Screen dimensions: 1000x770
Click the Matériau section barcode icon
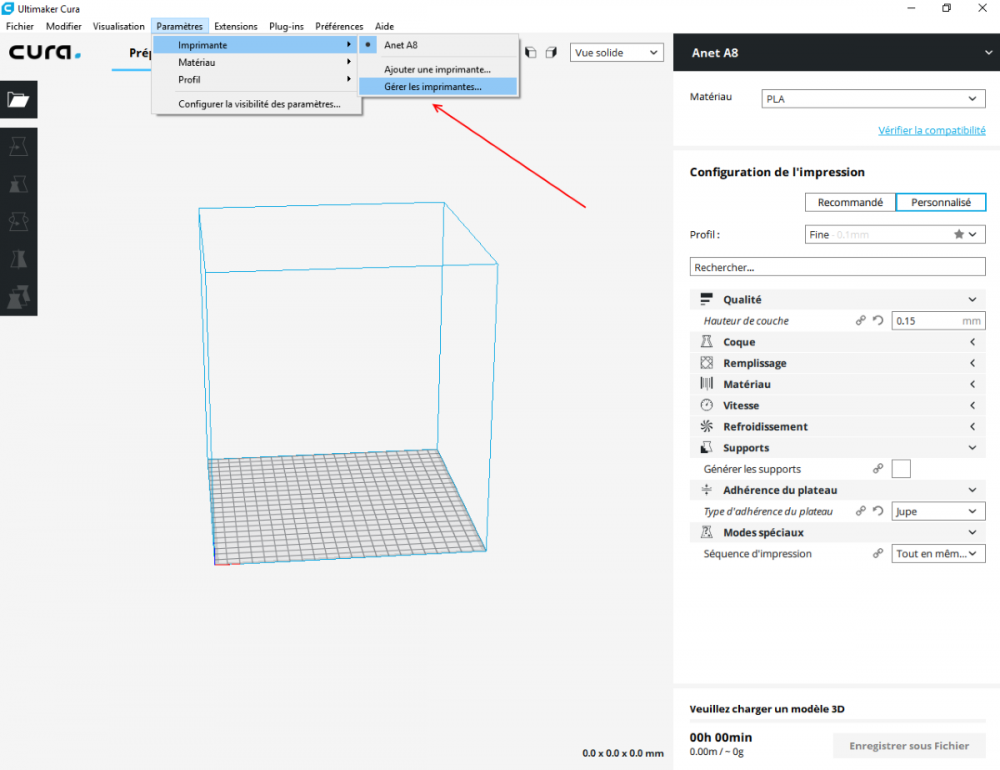707,384
